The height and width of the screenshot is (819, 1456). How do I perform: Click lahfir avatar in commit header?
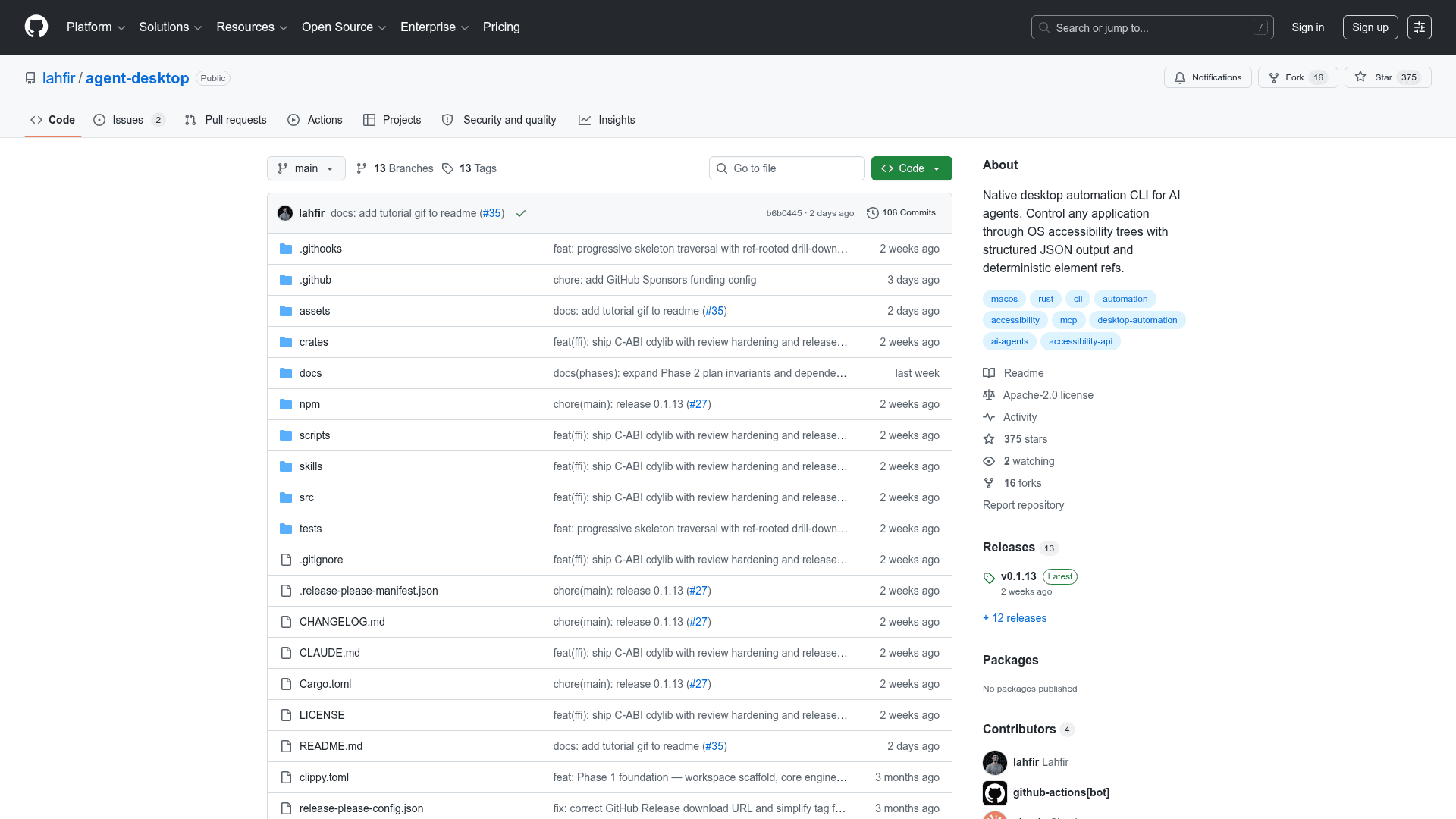click(285, 213)
